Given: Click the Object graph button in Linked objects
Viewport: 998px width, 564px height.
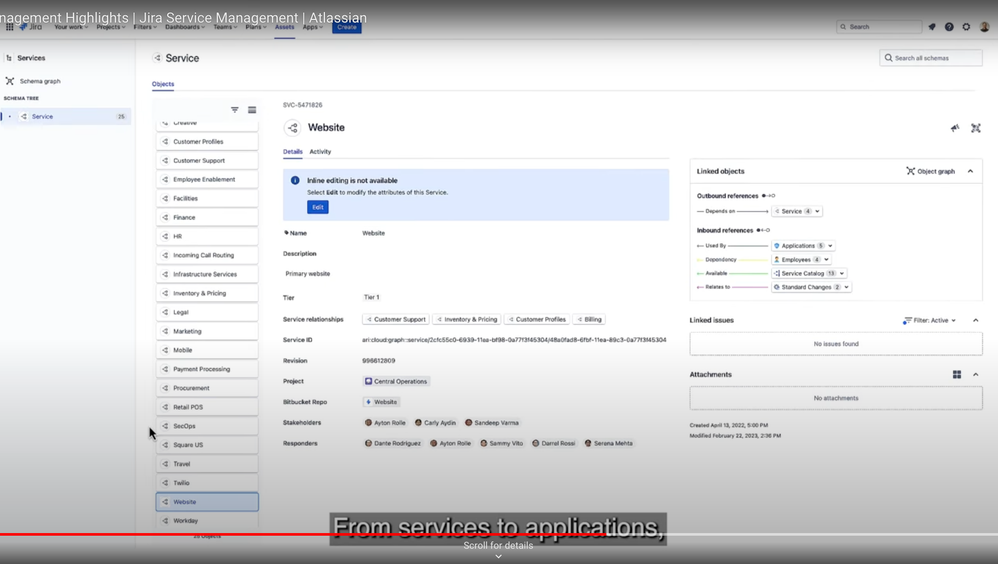Looking at the screenshot, I should (931, 171).
